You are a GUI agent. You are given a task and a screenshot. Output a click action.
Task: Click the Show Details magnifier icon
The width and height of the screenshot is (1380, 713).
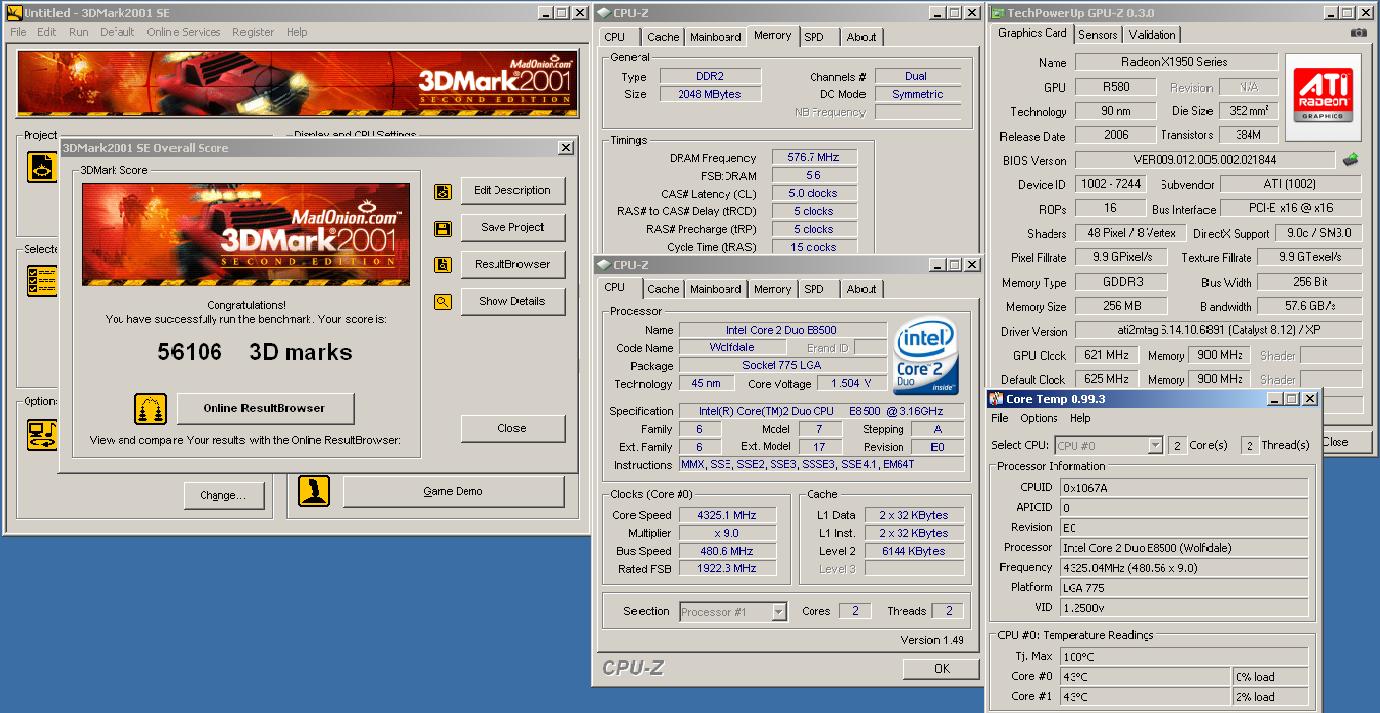click(442, 302)
